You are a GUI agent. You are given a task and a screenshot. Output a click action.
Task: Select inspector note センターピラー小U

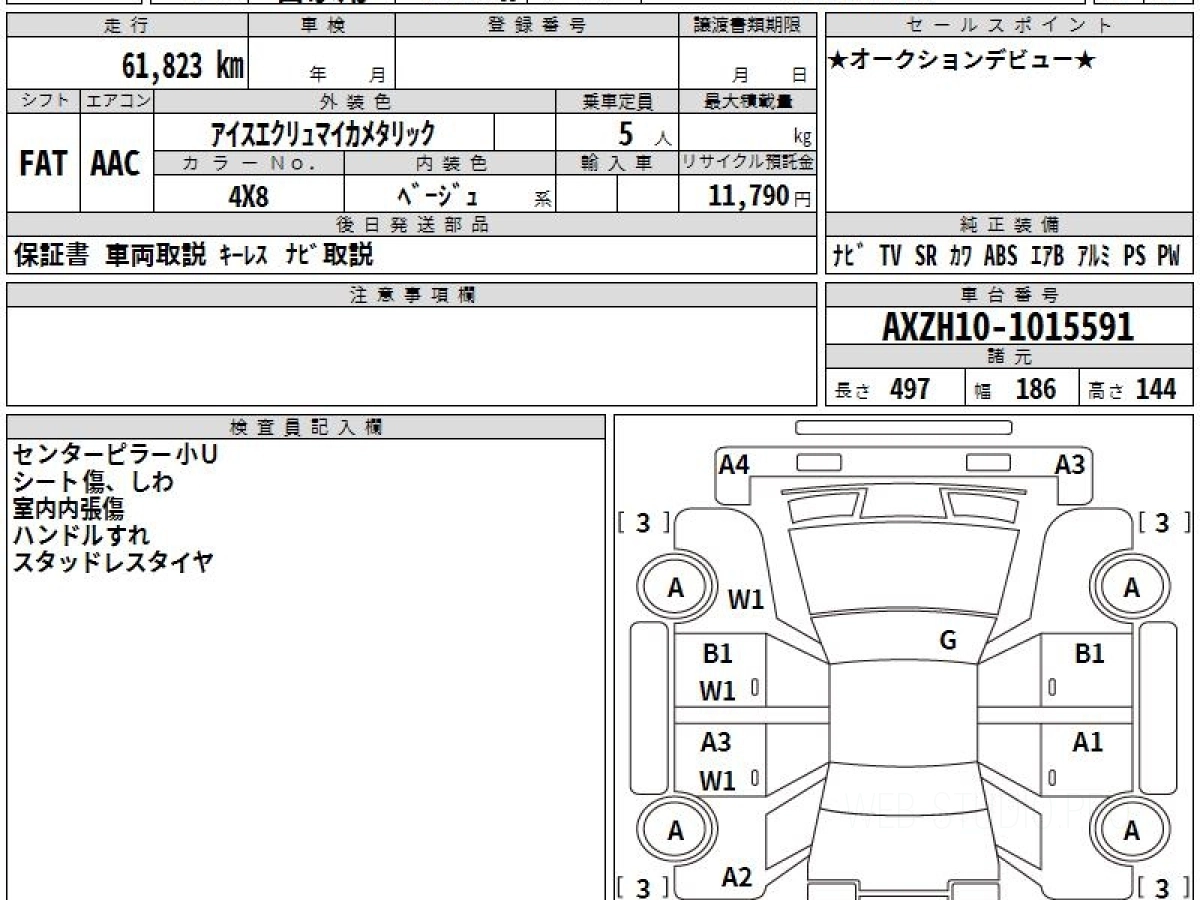coord(115,455)
